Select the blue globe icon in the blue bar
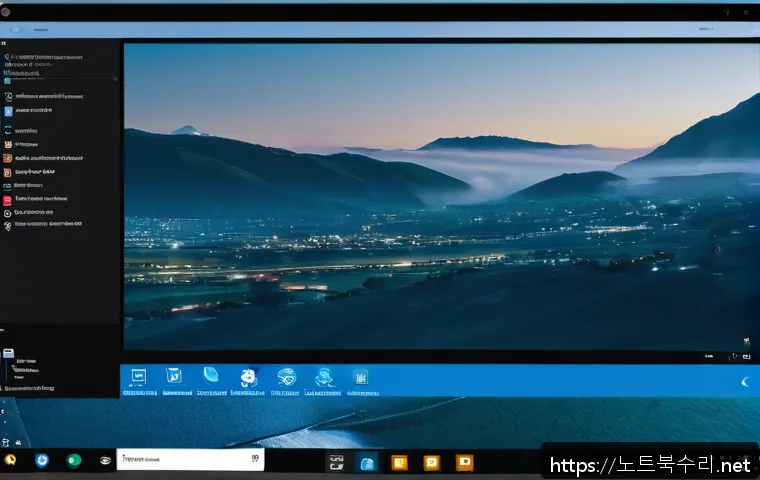Image resolution: width=760 pixels, height=480 pixels. point(211,376)
